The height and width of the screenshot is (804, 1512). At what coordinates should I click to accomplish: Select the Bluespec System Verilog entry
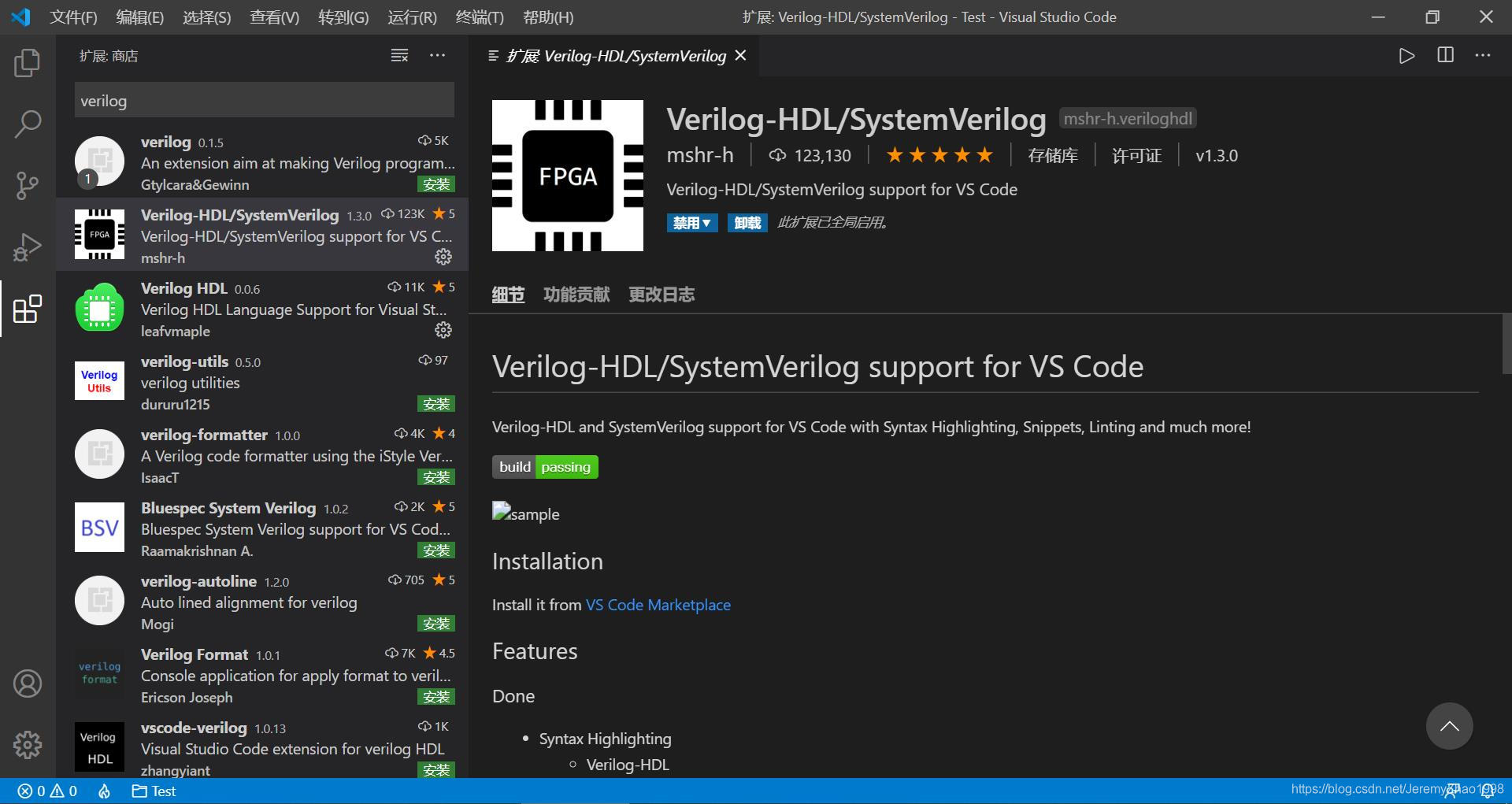(263, 528)
